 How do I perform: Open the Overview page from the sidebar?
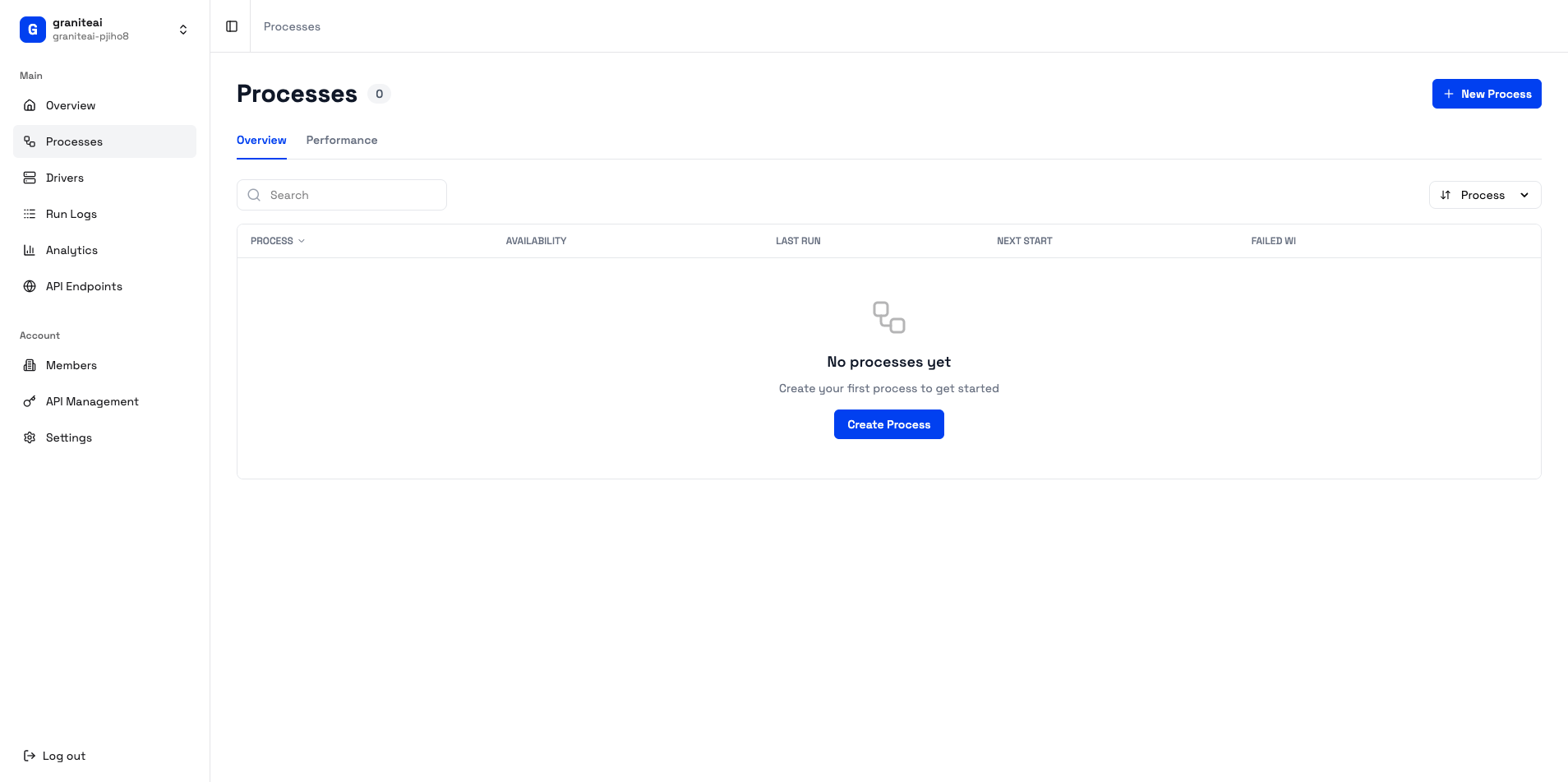(x=71, y=105)
